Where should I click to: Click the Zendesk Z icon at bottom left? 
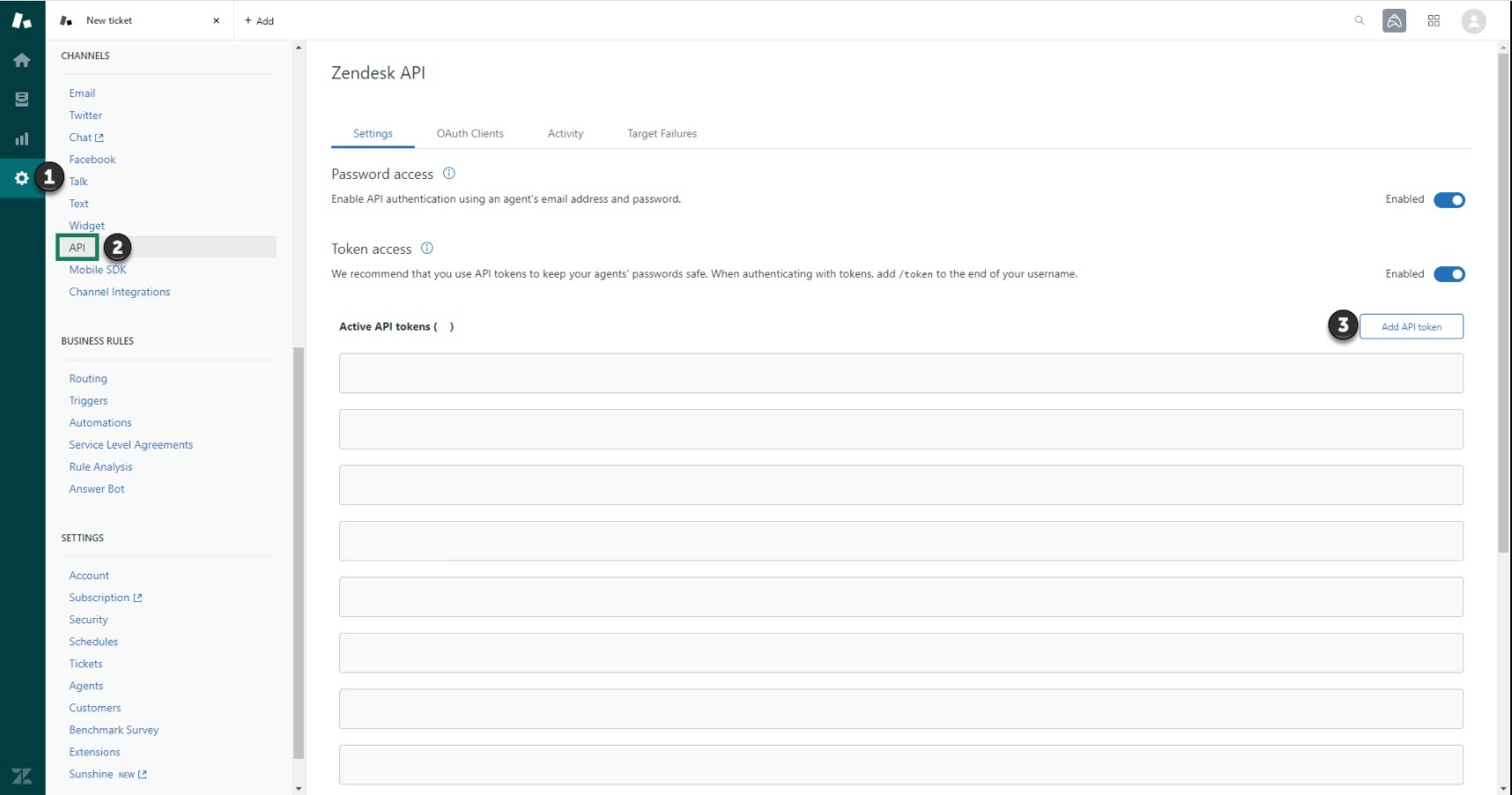click(x=22, y=776)
